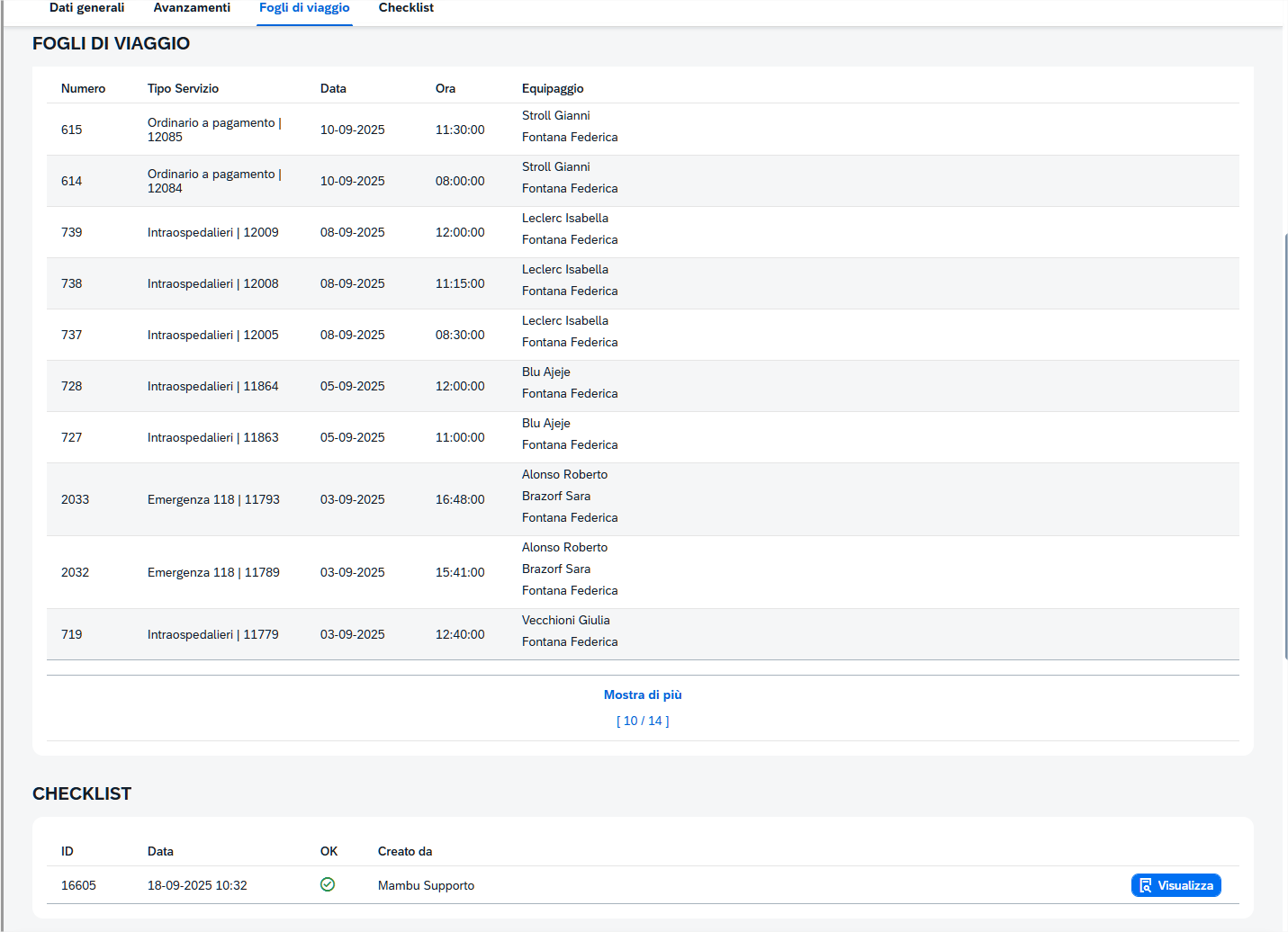Click the page vertical scrollbar
1288x932 pixels.
[x=1284, y=450]
